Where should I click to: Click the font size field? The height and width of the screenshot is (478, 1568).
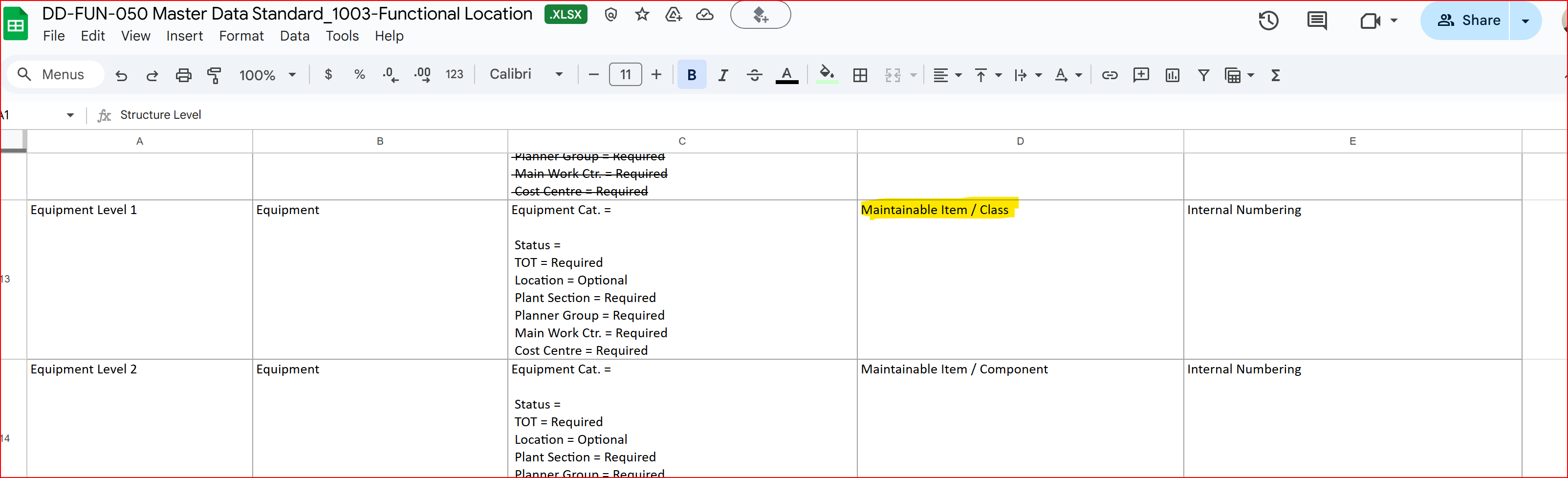click(625, 75)
